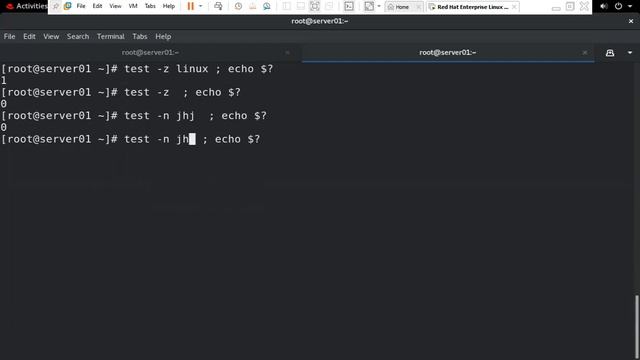Click the new terminal tab icon
Viewport: 640px width, 360px height.
tap(610, 53)
